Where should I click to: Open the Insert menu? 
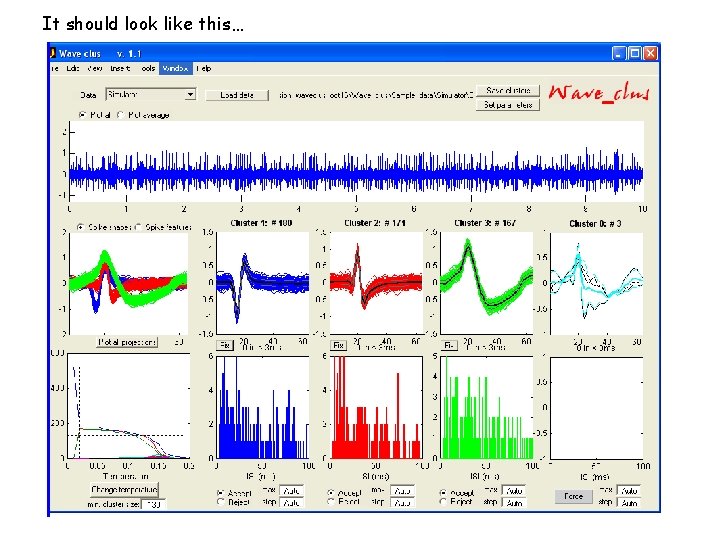(120, 68)
